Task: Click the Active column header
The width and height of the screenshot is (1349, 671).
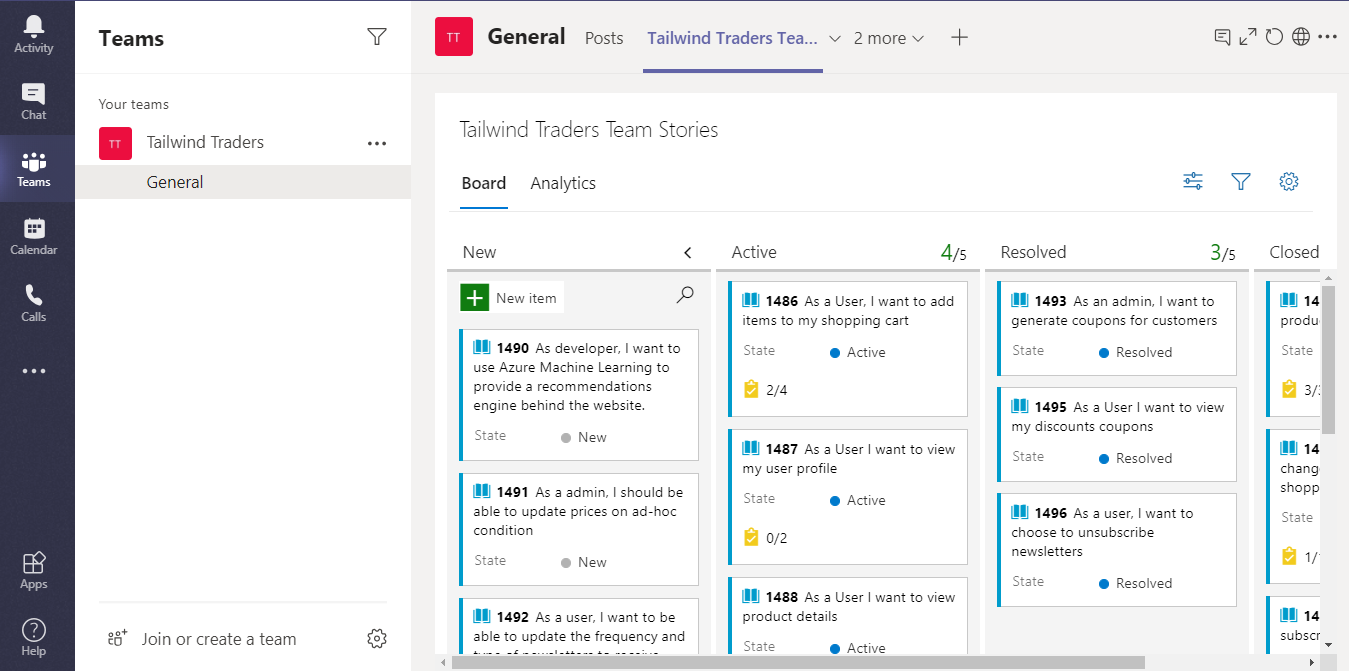Action: (754, 253)
